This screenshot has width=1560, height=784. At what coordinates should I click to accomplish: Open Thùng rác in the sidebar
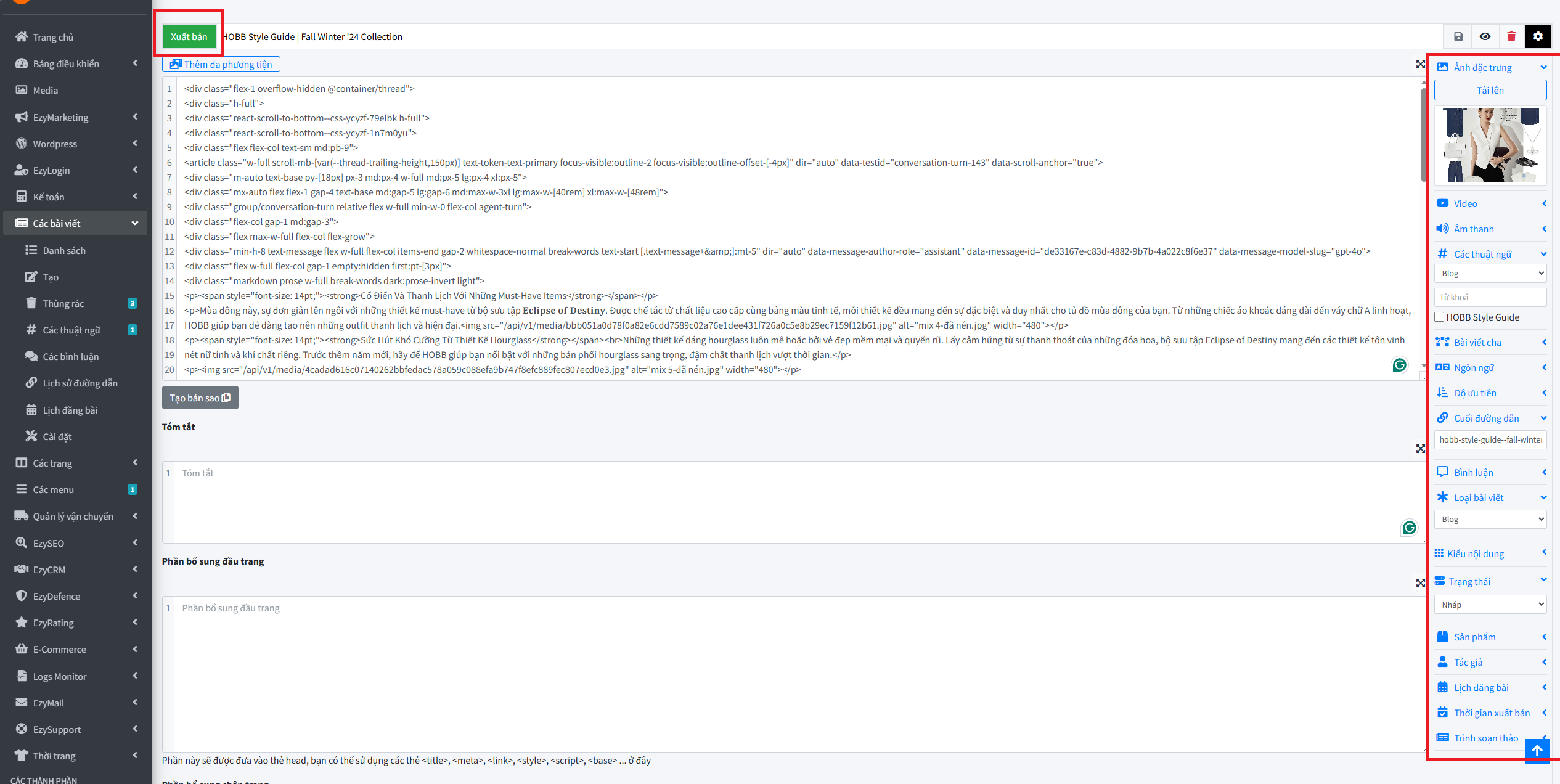tap(63, 303)
